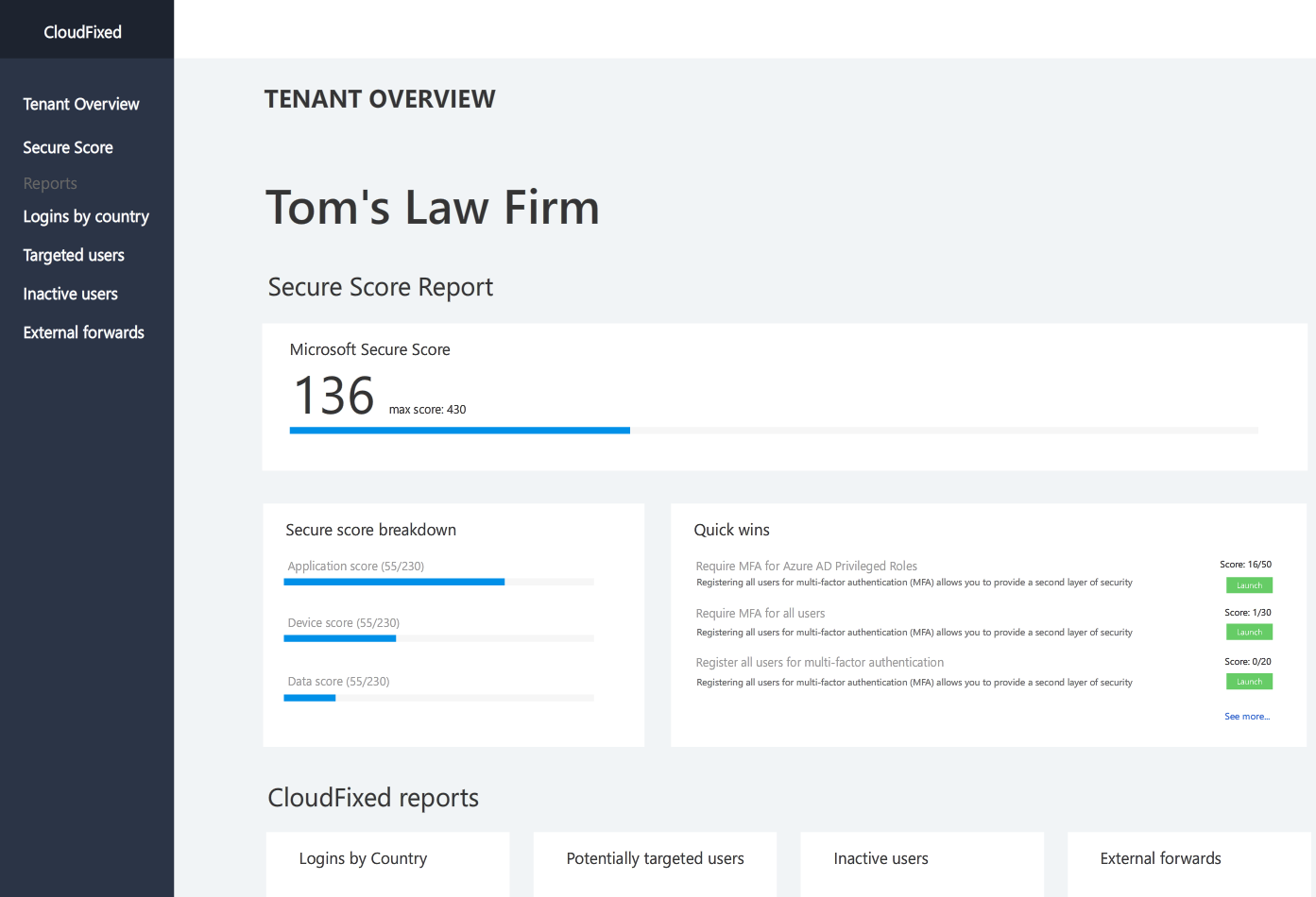Click the Require MFA for Azure AD Privileged Roles title

pos(807,567)
